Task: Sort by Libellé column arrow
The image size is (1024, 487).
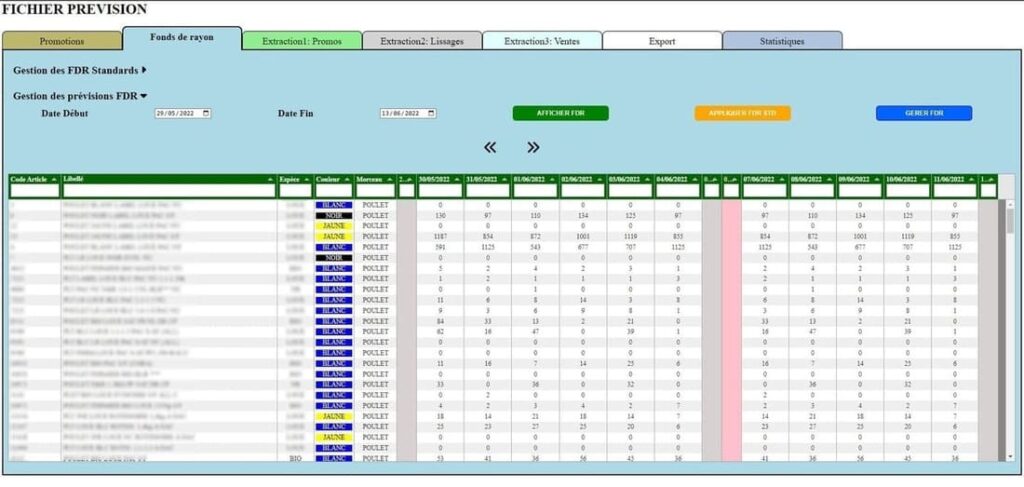Action: click(270, 179)
